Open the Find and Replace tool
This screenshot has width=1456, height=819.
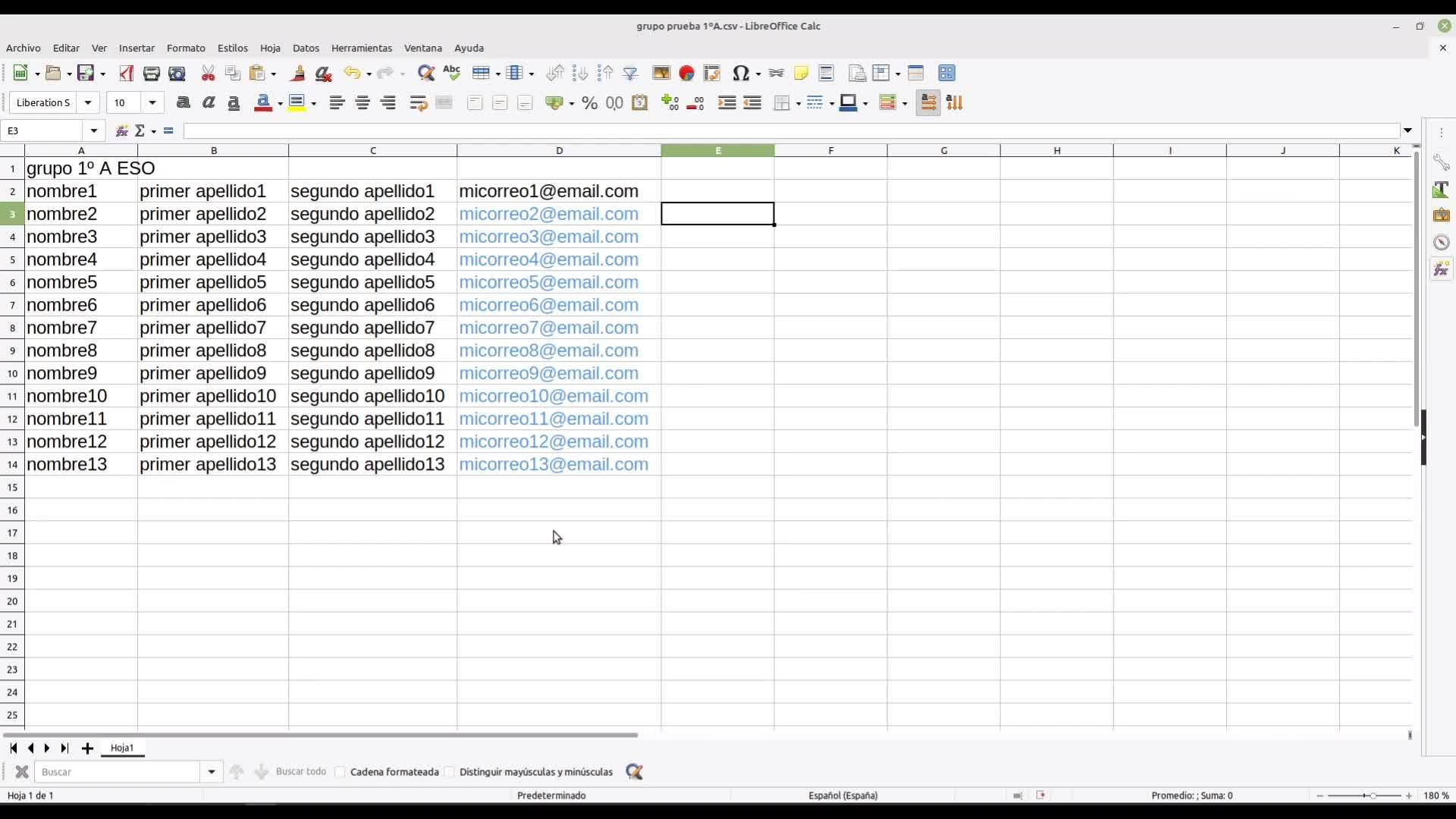(426, 74)
